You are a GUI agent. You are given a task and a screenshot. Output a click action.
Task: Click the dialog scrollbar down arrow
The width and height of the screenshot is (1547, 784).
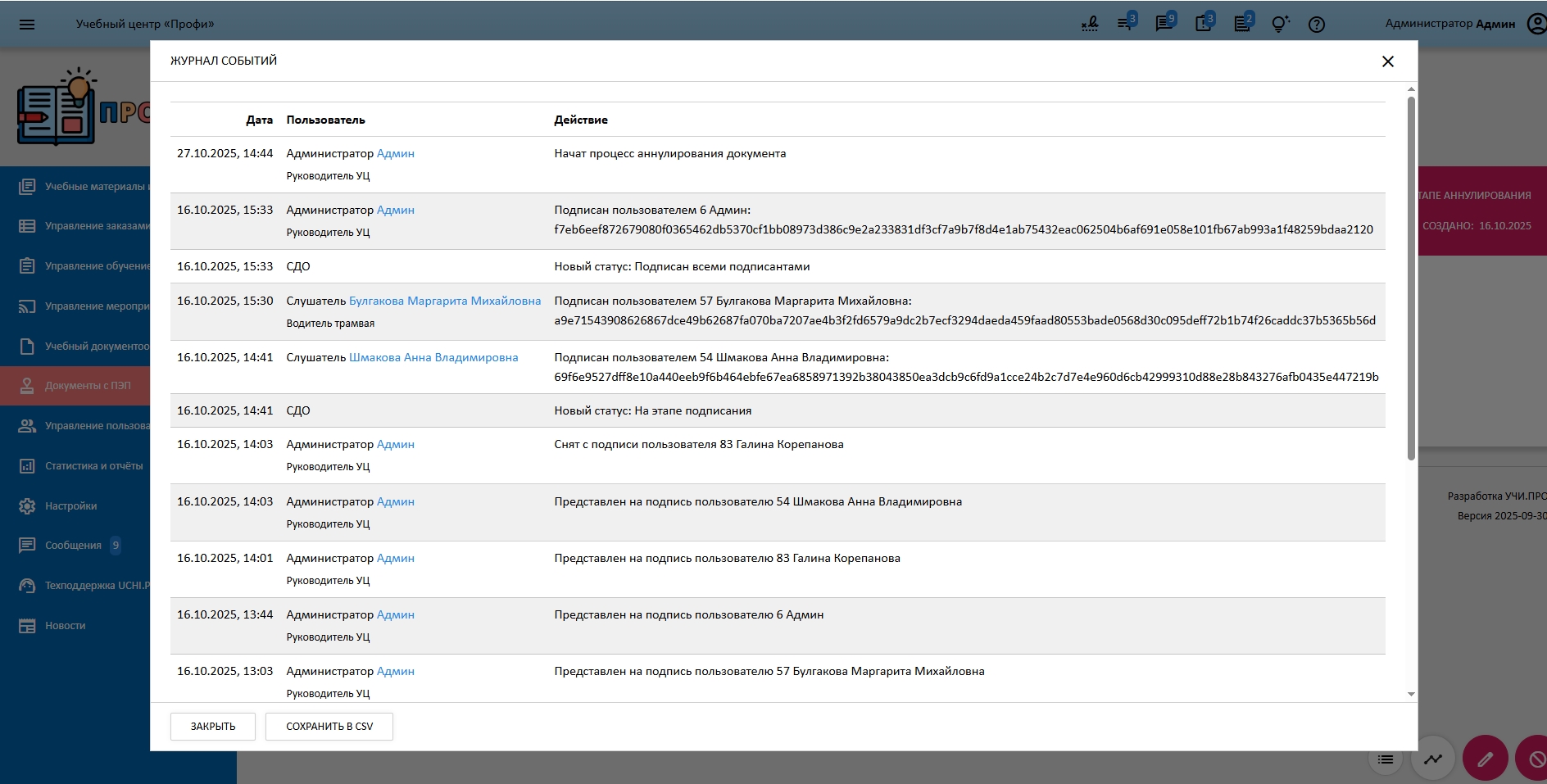tap(1411, 694)
